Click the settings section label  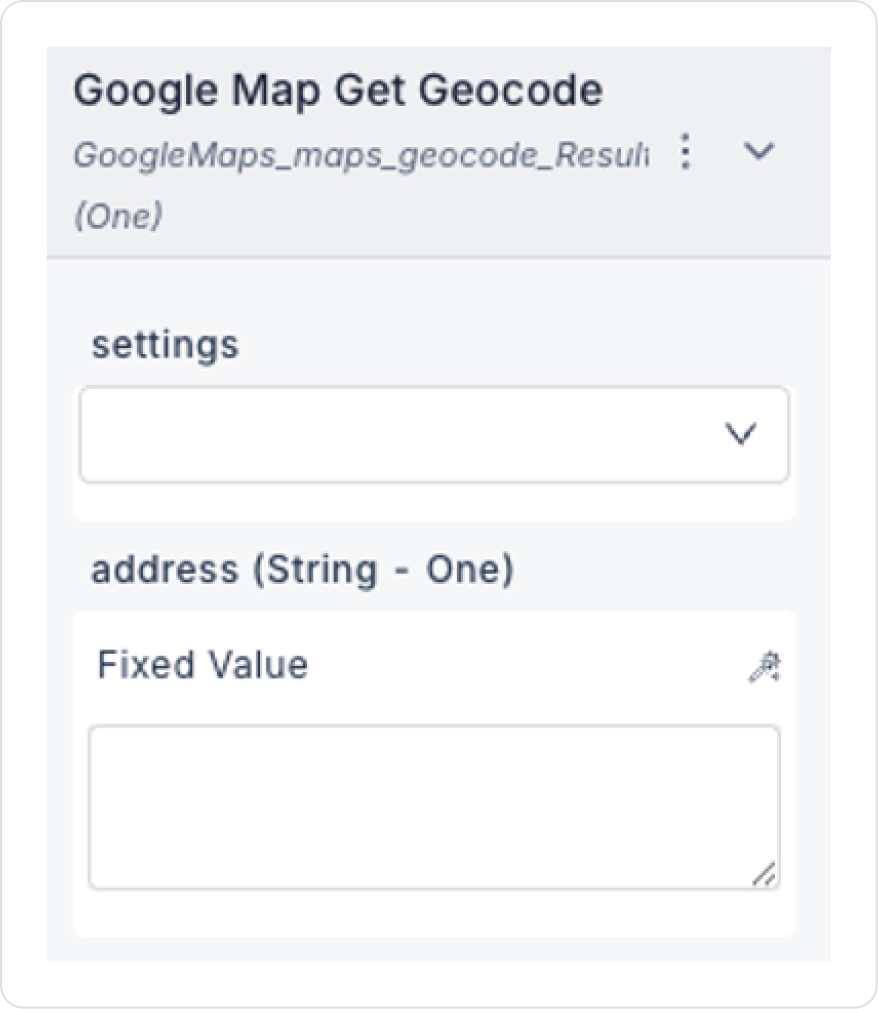pyautogui.click(x=165, y=345)
